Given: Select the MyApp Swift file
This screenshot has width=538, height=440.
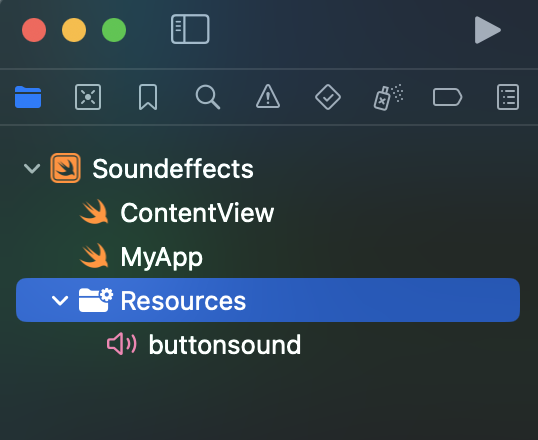Looking at the screenshot, I should coord(141,257).
